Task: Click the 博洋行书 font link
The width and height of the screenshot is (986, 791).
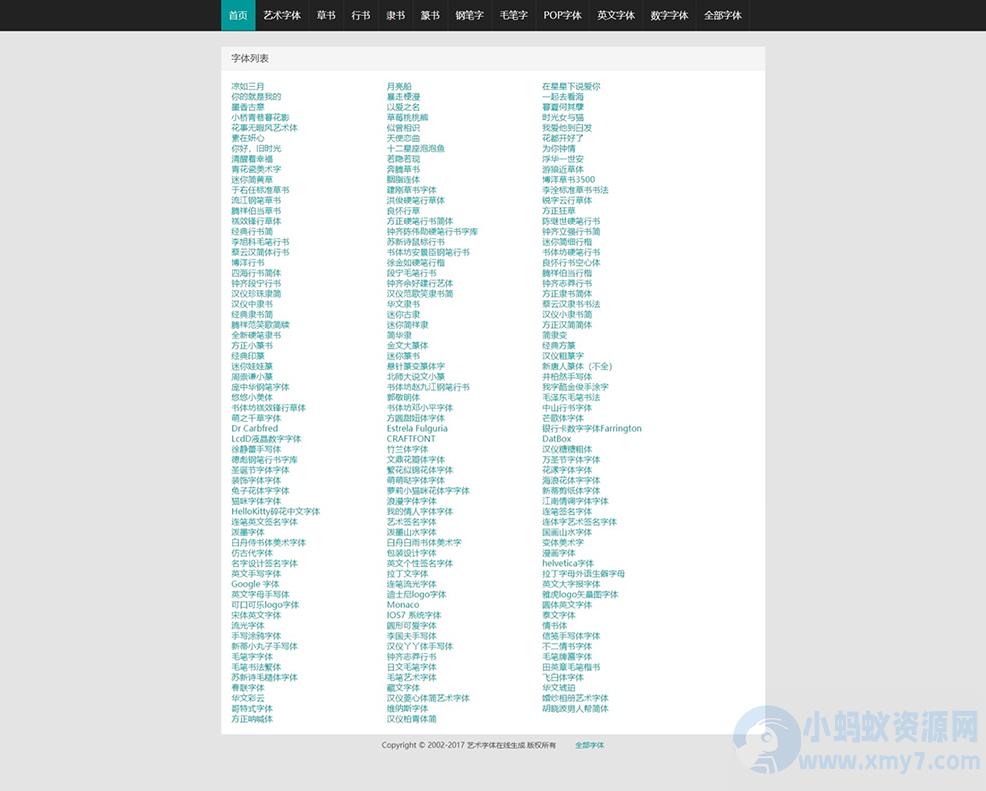Action: click(x=248, y=263)
